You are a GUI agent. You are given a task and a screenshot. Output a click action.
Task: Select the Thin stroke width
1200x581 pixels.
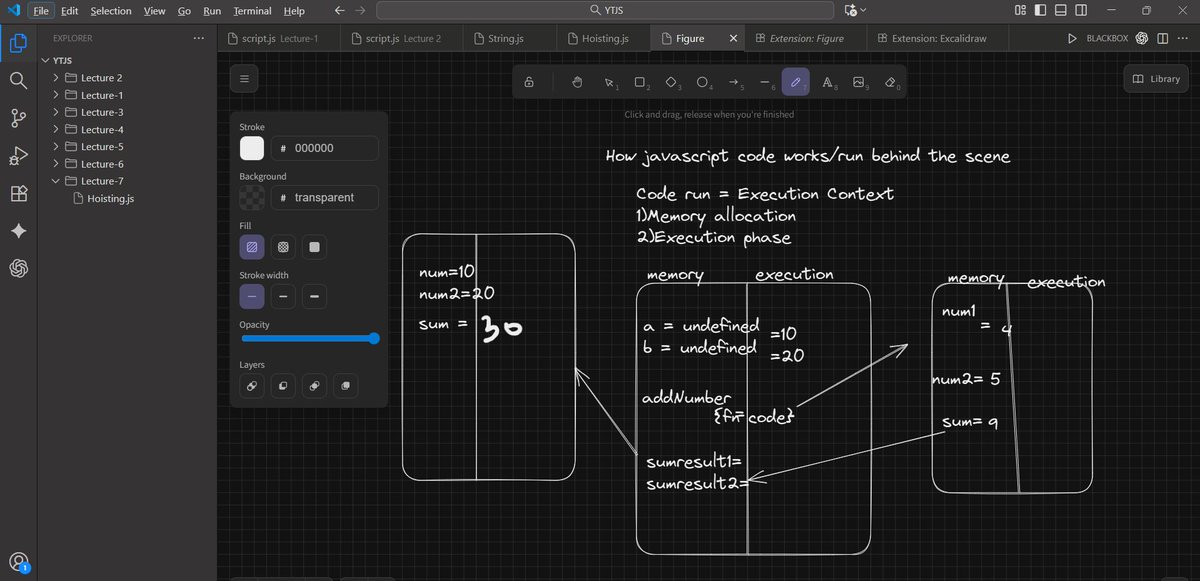click(x=252, y=296)
